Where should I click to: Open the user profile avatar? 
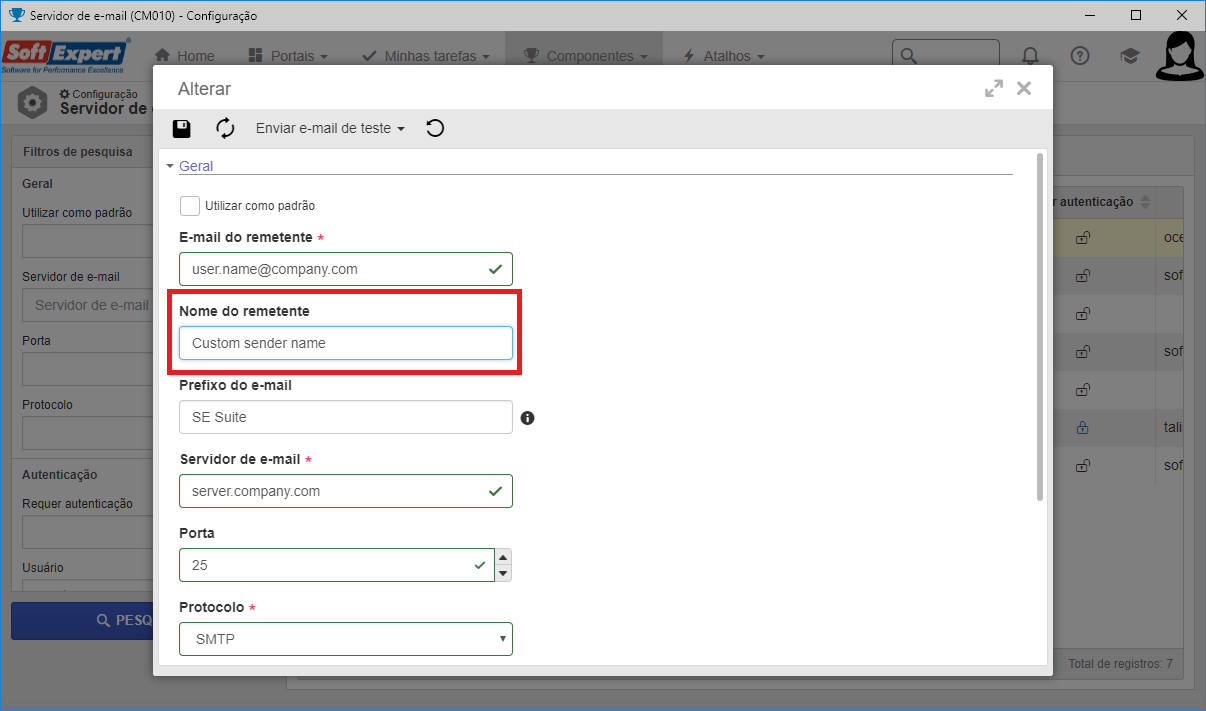[1180, 55]
